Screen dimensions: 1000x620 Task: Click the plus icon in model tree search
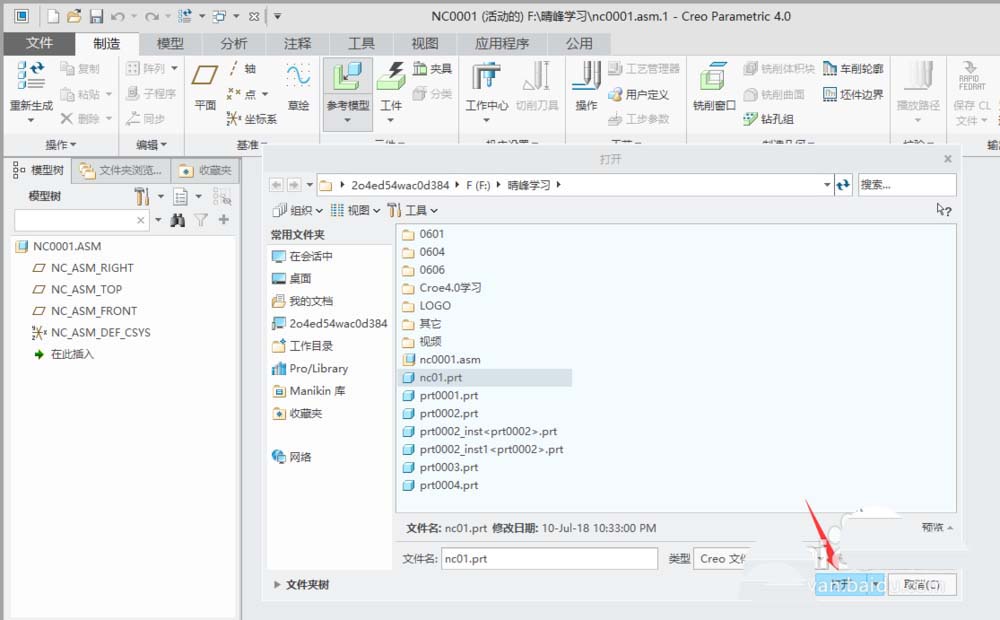[223, 219]
